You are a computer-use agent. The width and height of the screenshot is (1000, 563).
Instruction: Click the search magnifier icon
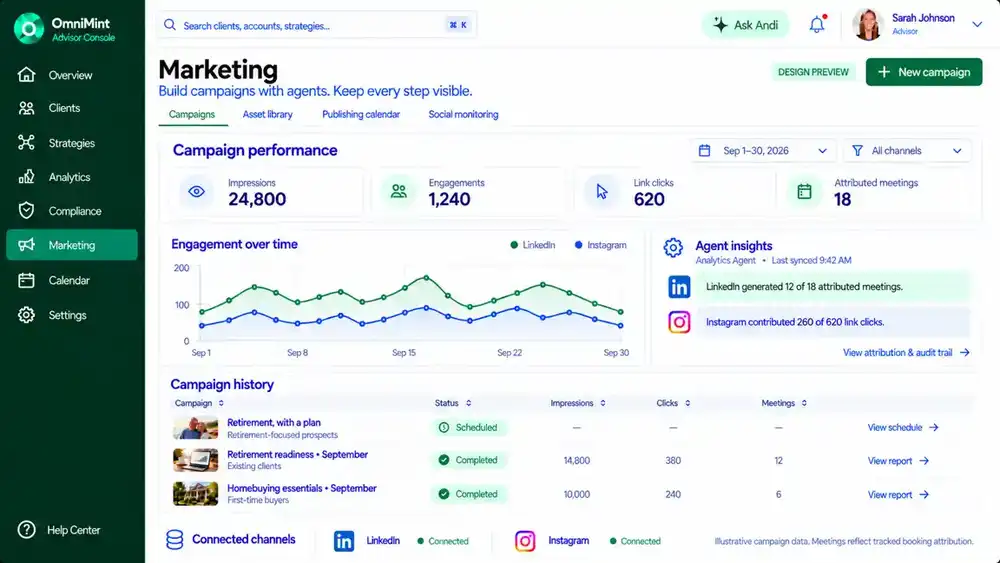[x=170, y=25]
